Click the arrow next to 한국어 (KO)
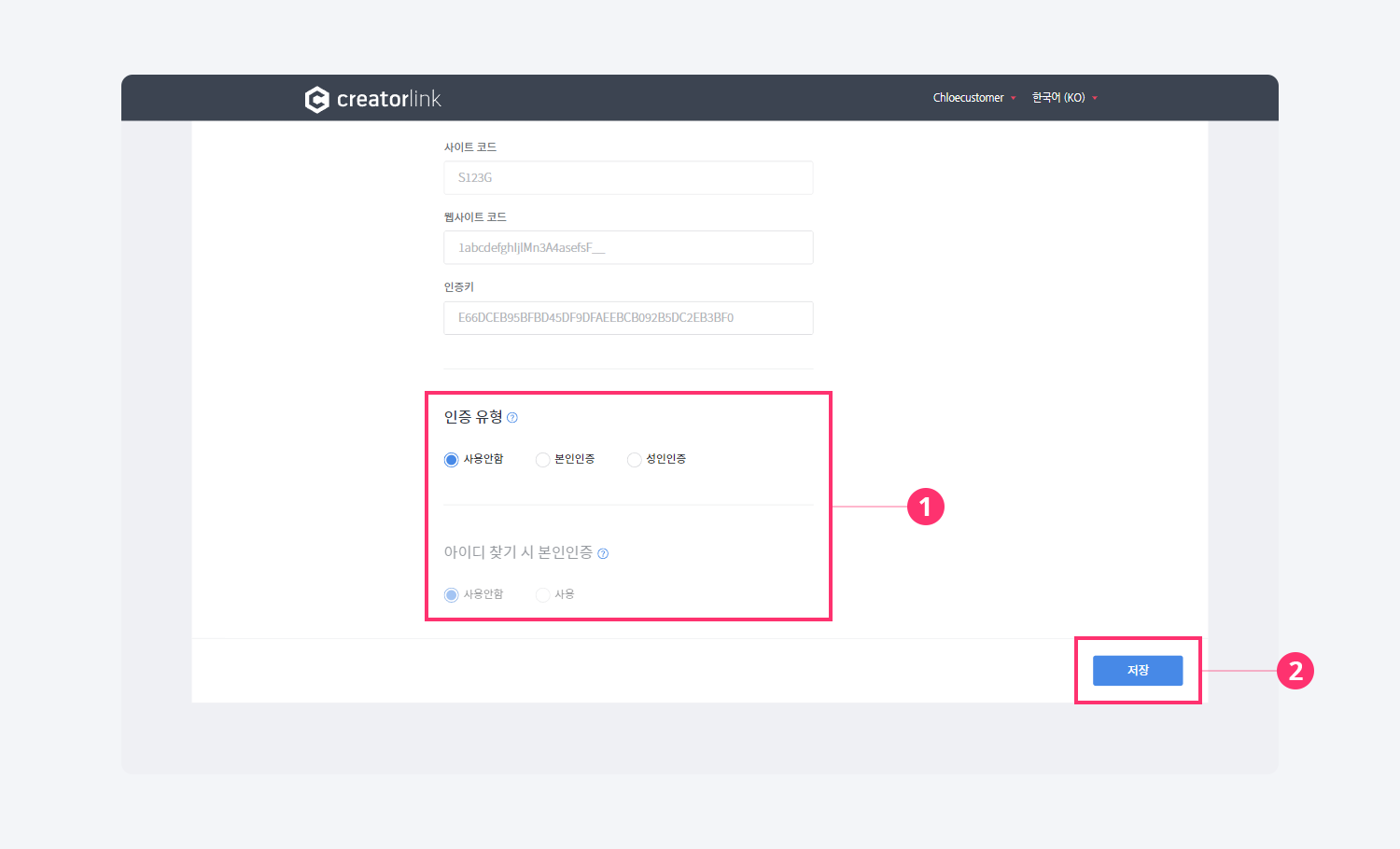 (x=1095, y=98)
